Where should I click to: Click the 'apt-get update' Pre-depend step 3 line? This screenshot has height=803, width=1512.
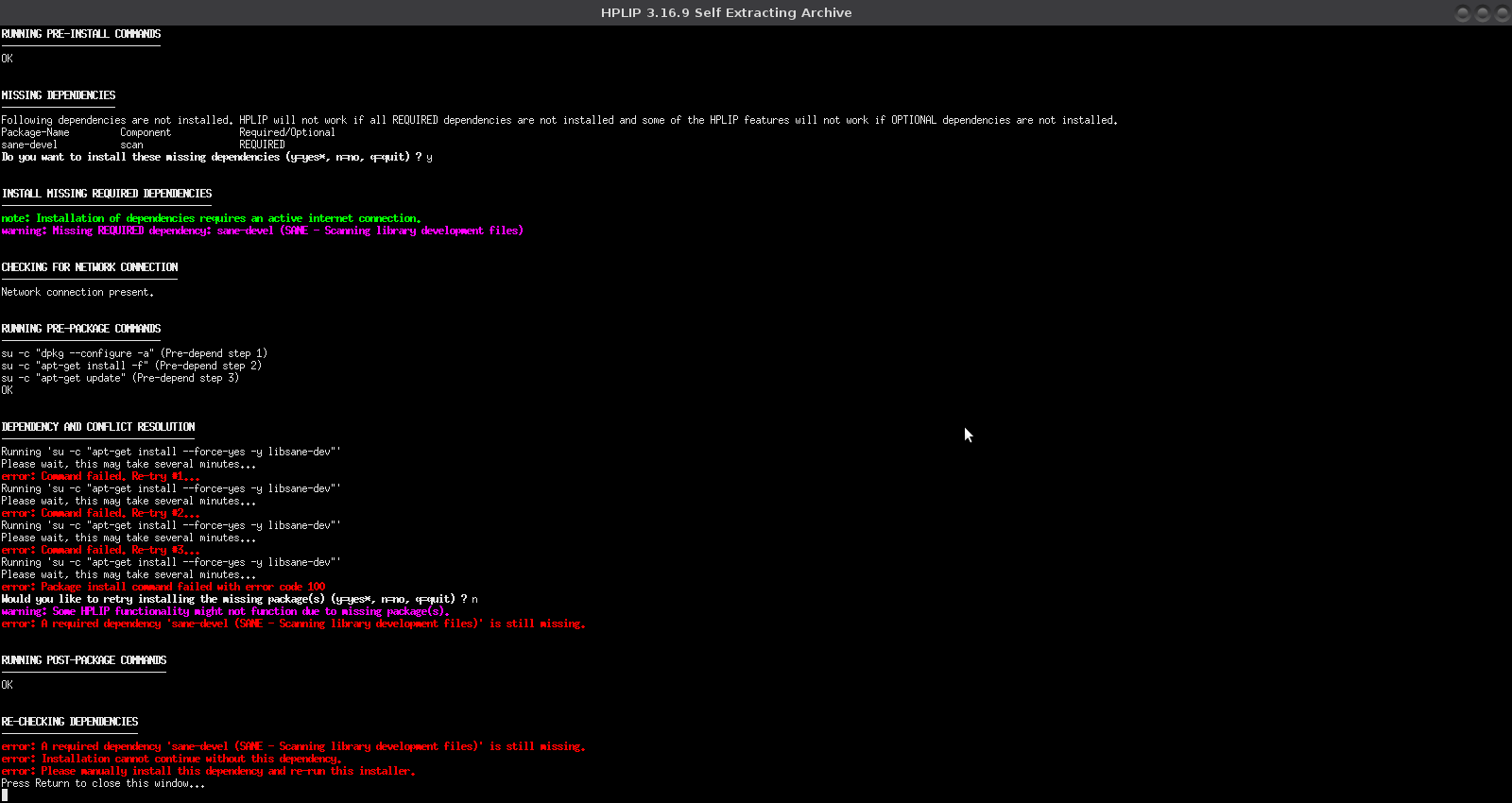pyautogui.click(x=120, y=378)
